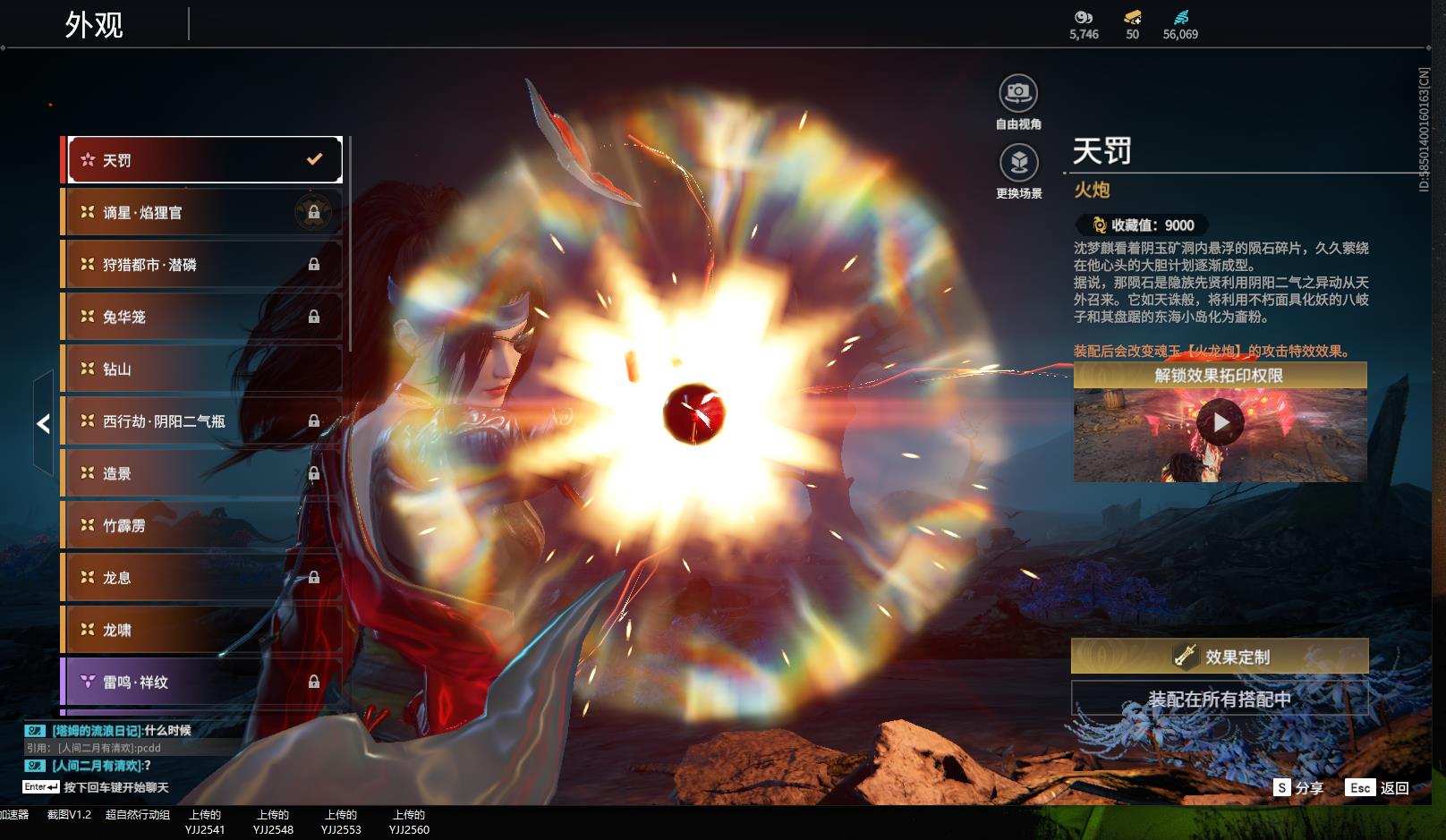1446x840 pixels.
Task: Open desktop item 超自然行动组
Action: coord(137,815)
